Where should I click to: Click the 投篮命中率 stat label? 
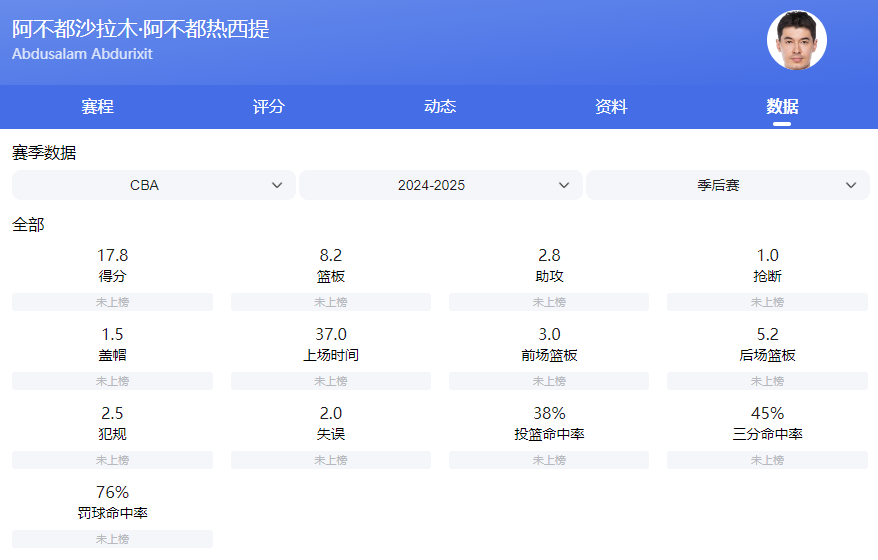[x=549, y=434]
